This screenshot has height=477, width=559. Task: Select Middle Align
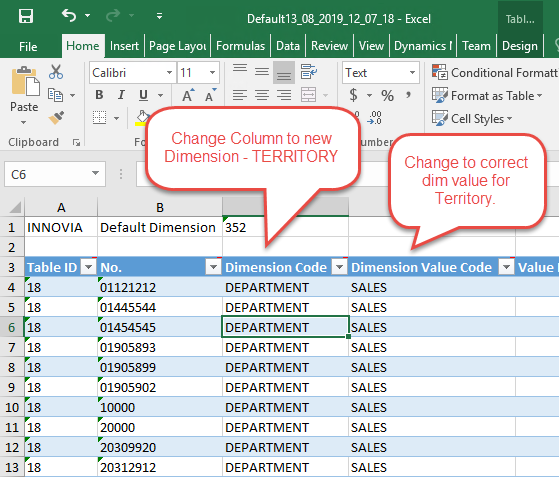[262, 72]
